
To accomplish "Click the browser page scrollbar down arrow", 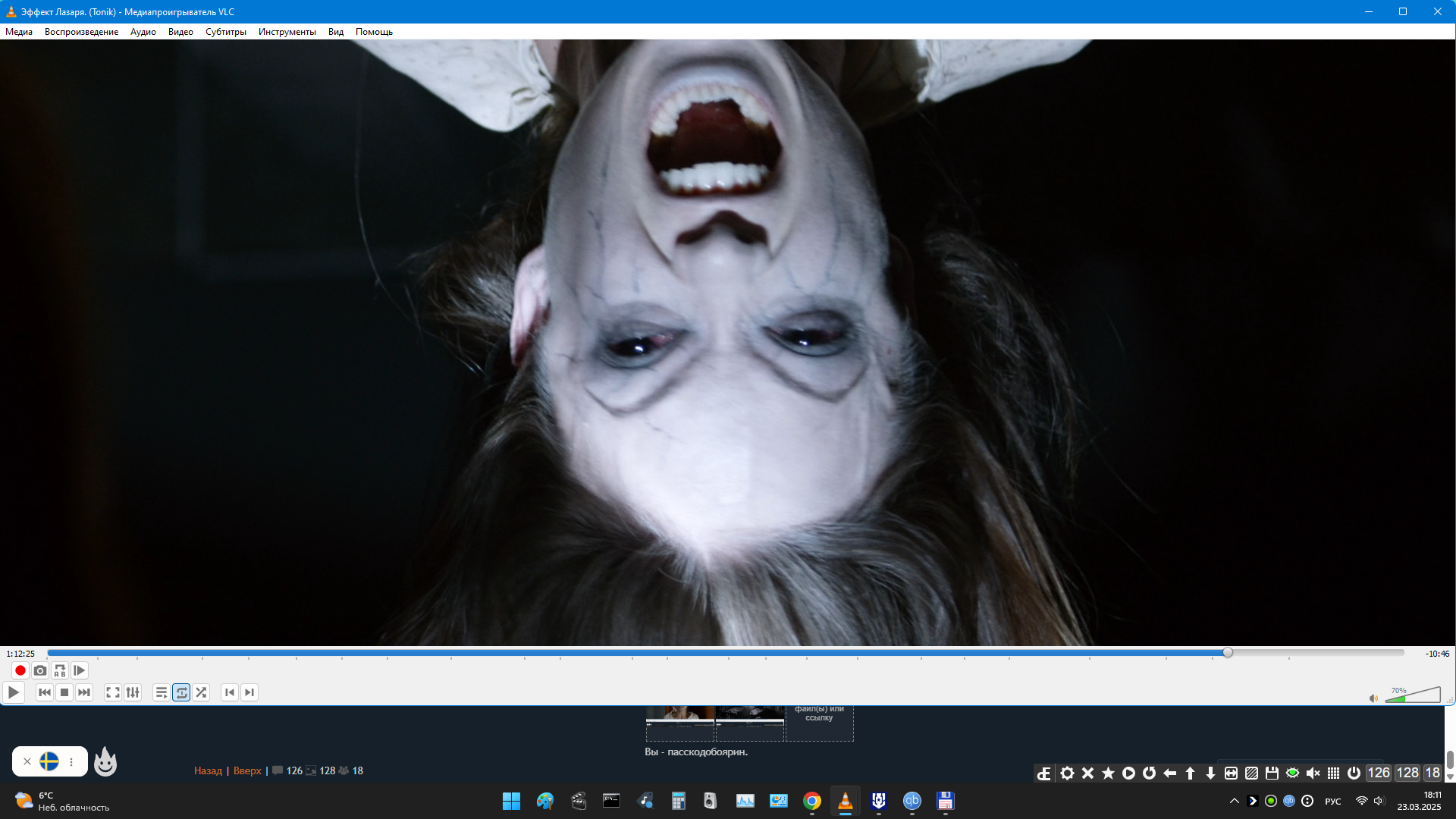I will [x=1450, y=777].
